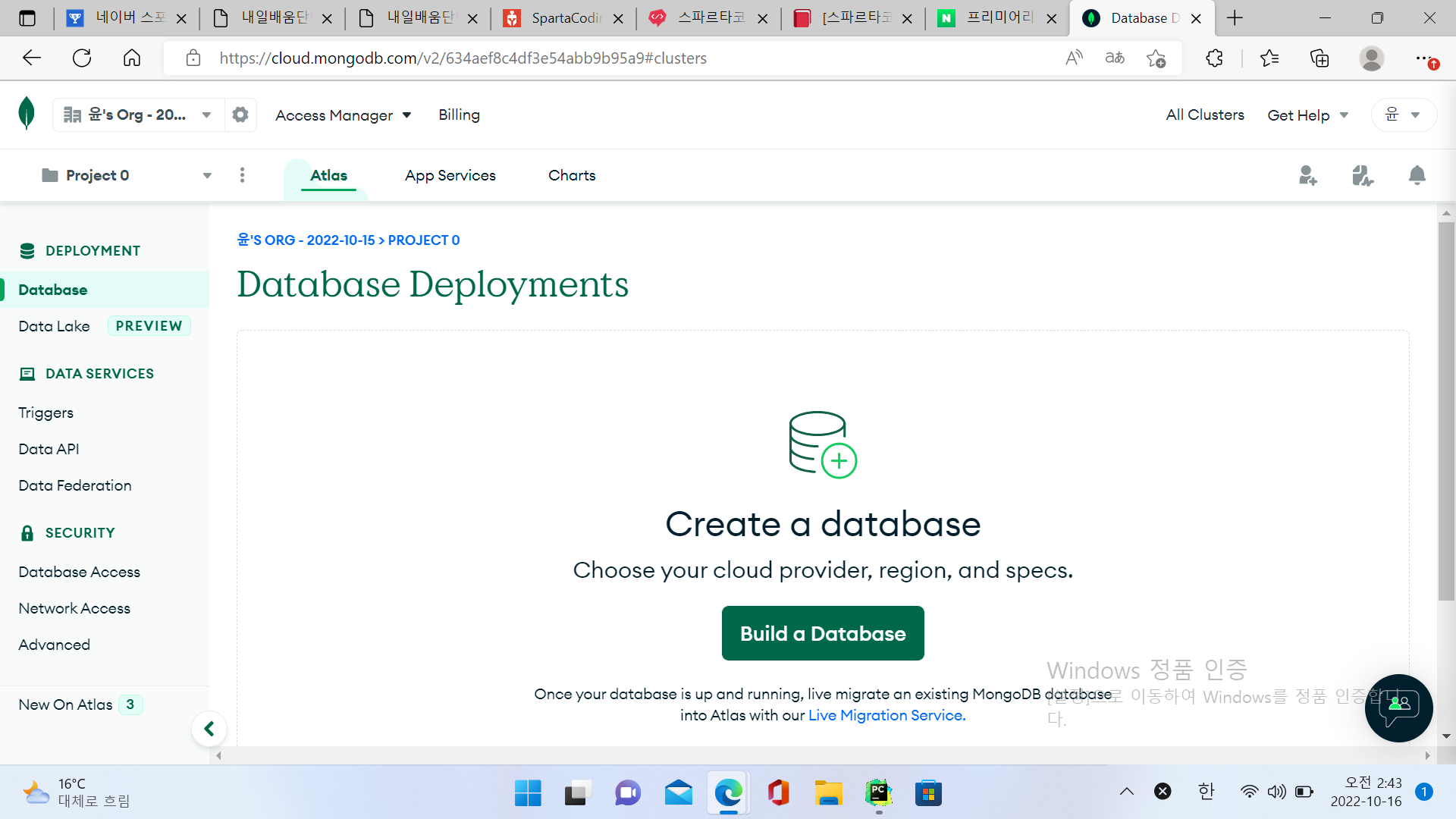This screenshot has height=819, width=1456.
Task: Click the PROJECT 0 breadcrumb link
Action: 424,240
